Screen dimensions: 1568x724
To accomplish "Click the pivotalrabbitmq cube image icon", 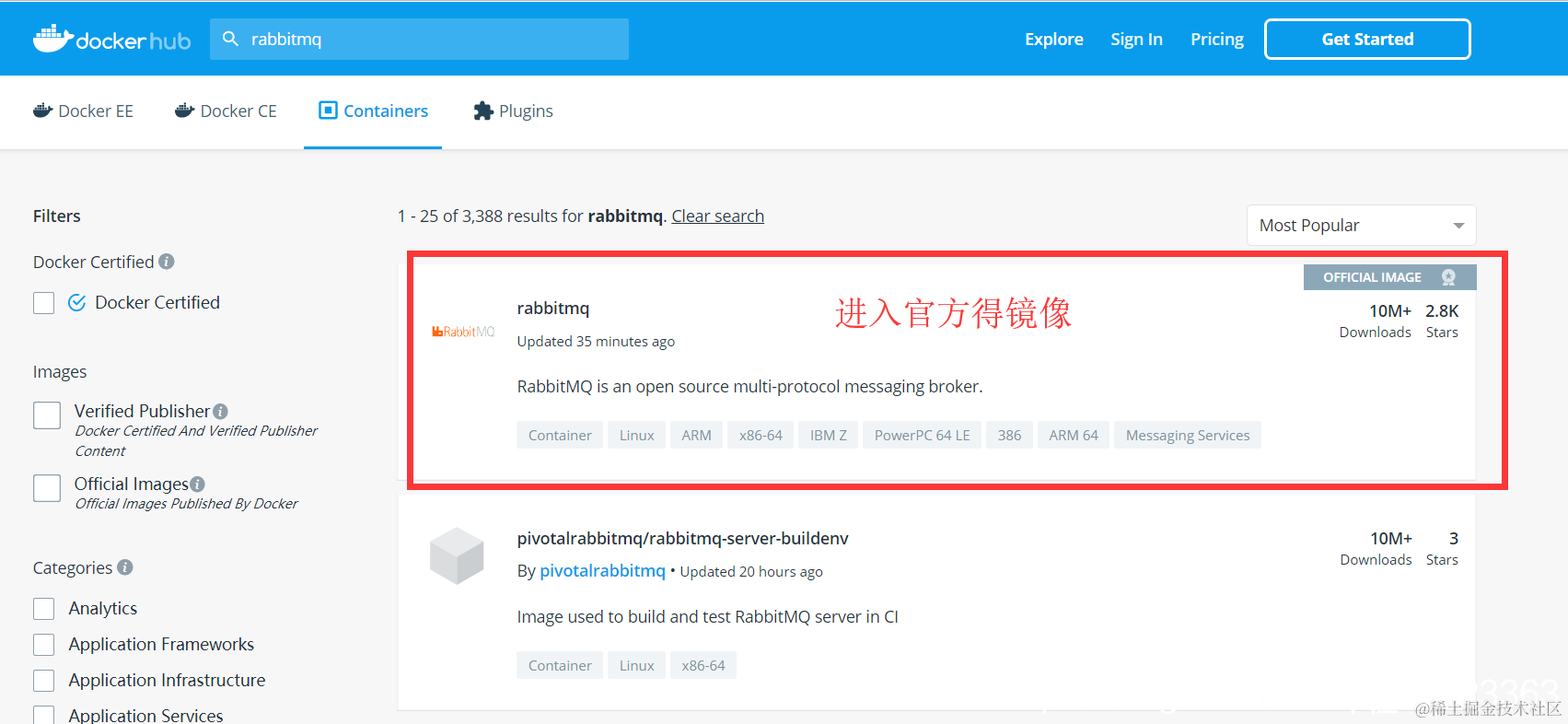I will 457,555.
